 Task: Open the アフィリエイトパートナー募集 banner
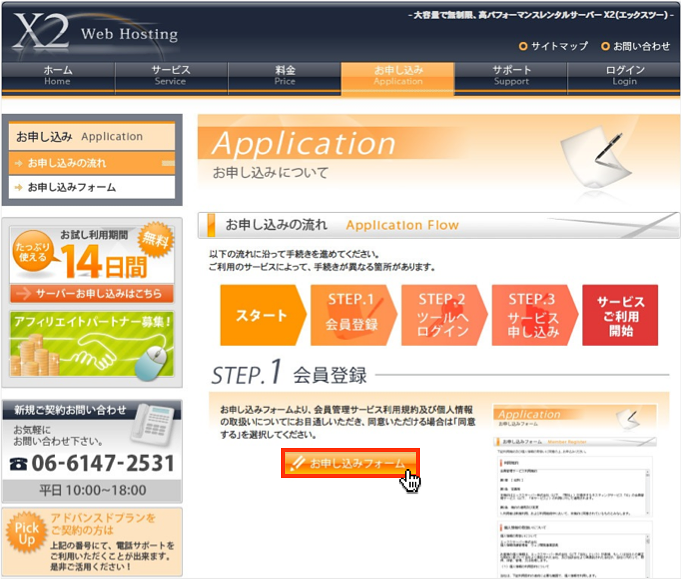[92, 344]
